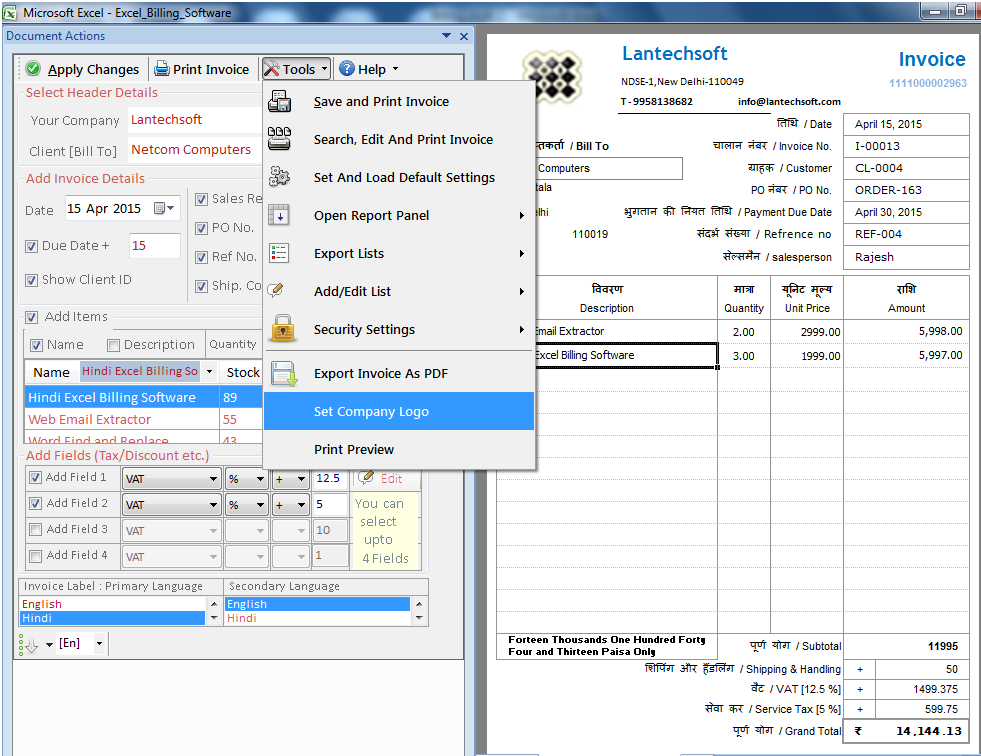981x756 pixels.
Task: Choose Print Preview from Tools menu
Action: (x=399, y=449)
